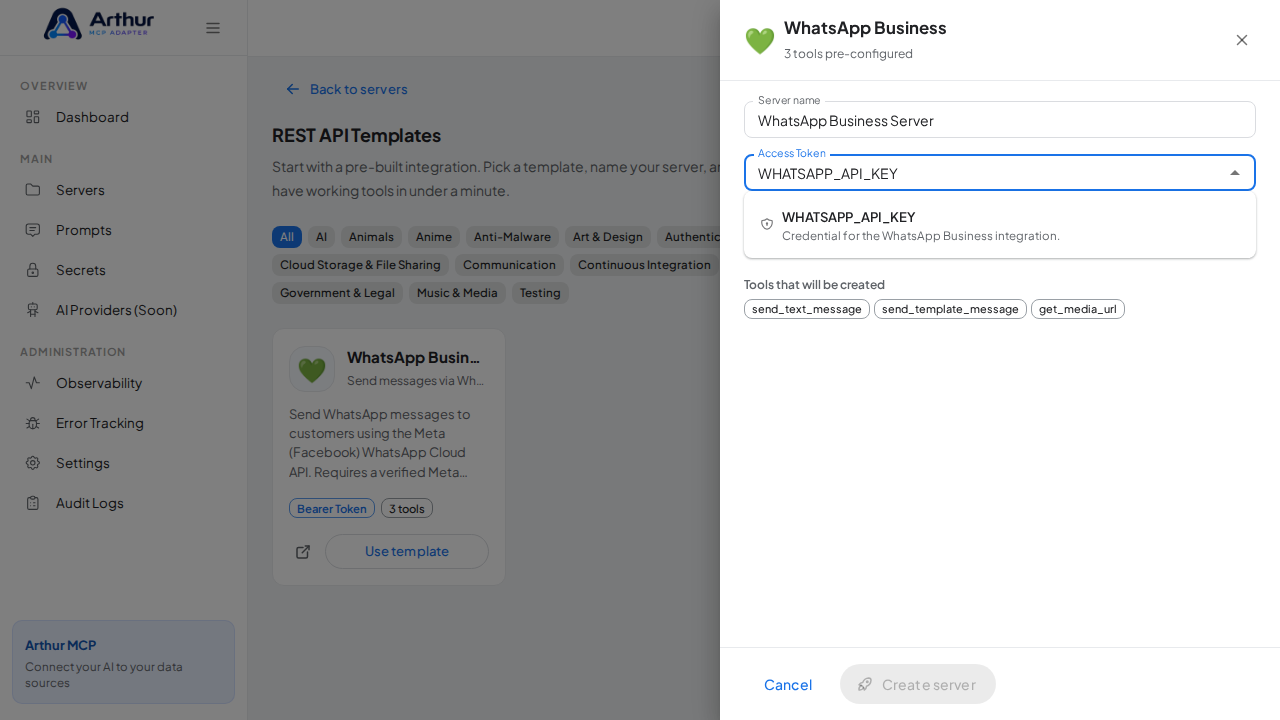This screenshot has height=720, width=1280.
Task: Click '3 tools pre-configured' subtitle
Action: pyautogui.click(x=848, y=53)
